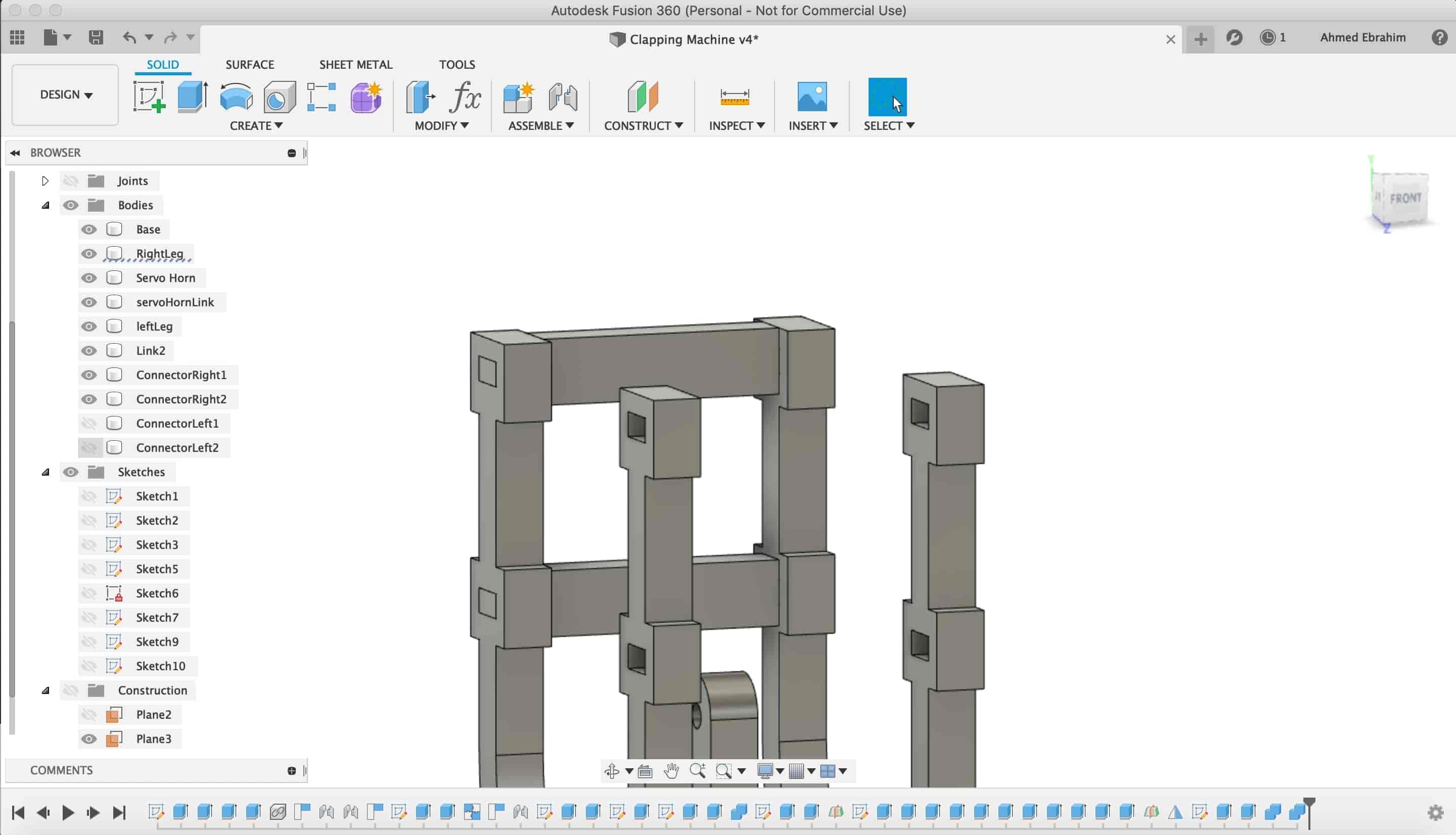
Task: Jump to timeline end
Action: (119, 813)
